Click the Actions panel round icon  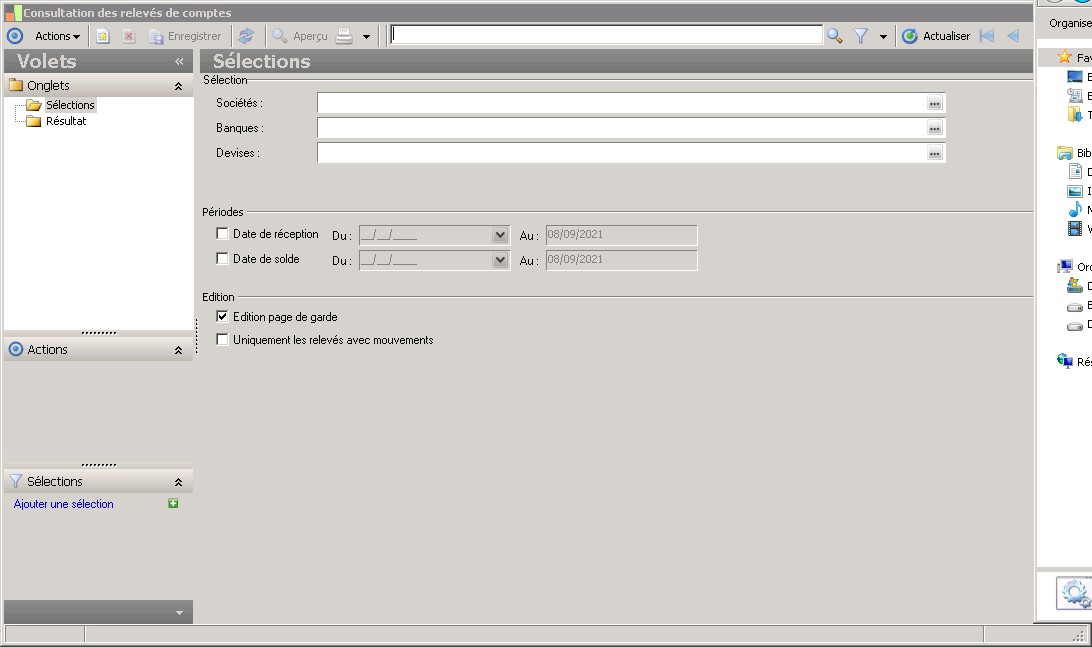tap(15, 349)
